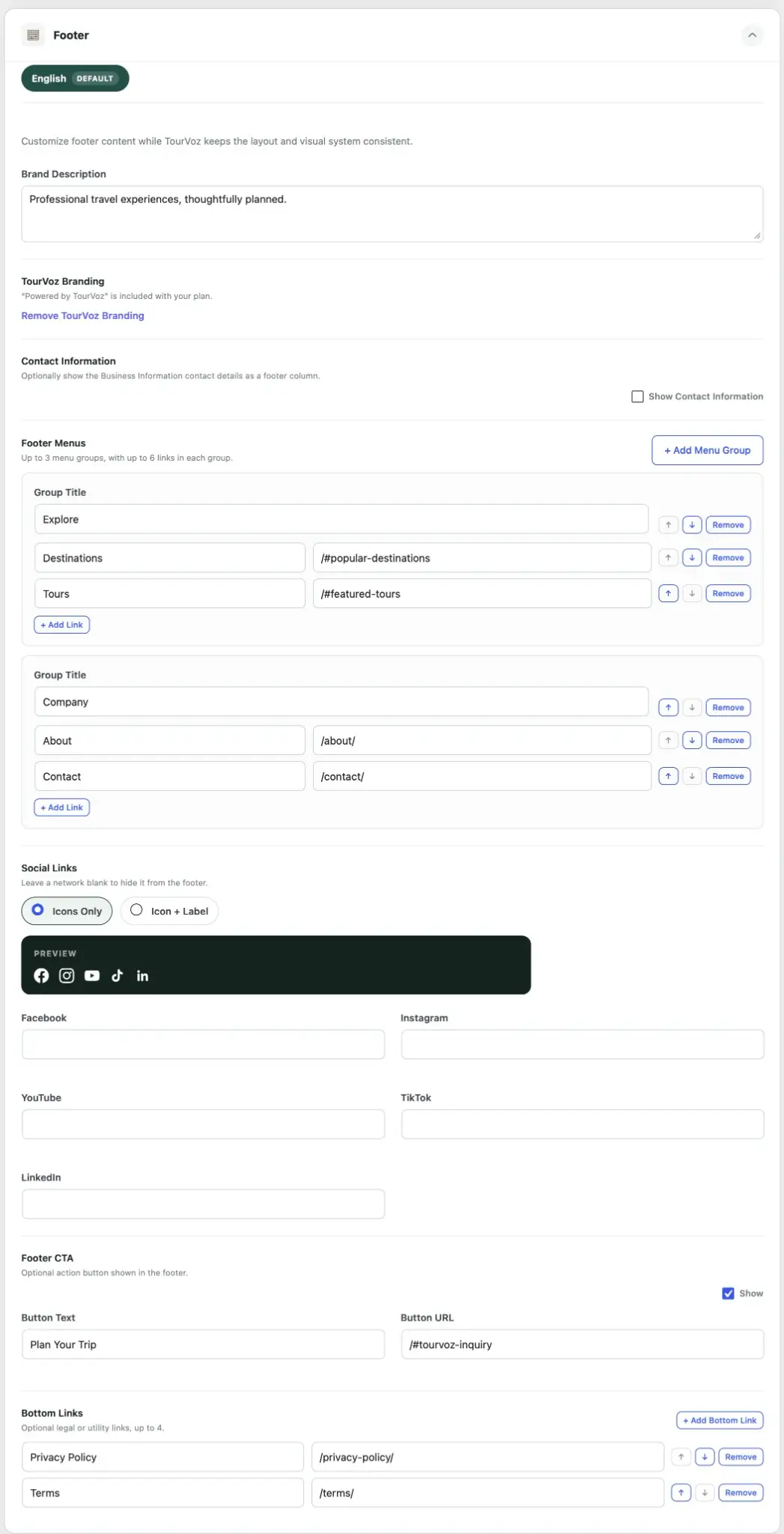Enable Show Contact Information checkbox
Image resolution: width=784 pixels, height=1534 pixels.
coord(637,396)
